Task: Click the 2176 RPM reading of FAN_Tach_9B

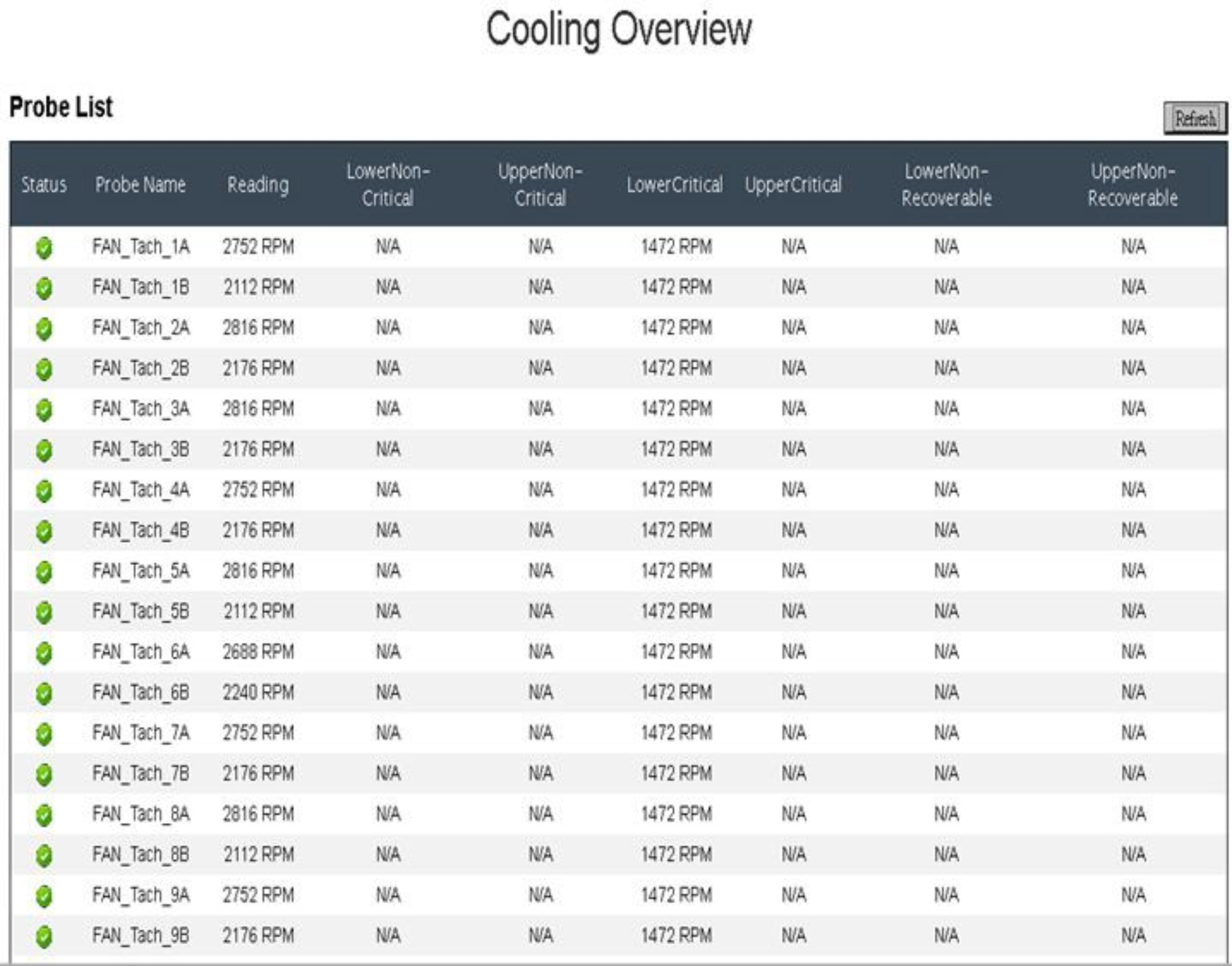Action: click(x=258, y=936)
